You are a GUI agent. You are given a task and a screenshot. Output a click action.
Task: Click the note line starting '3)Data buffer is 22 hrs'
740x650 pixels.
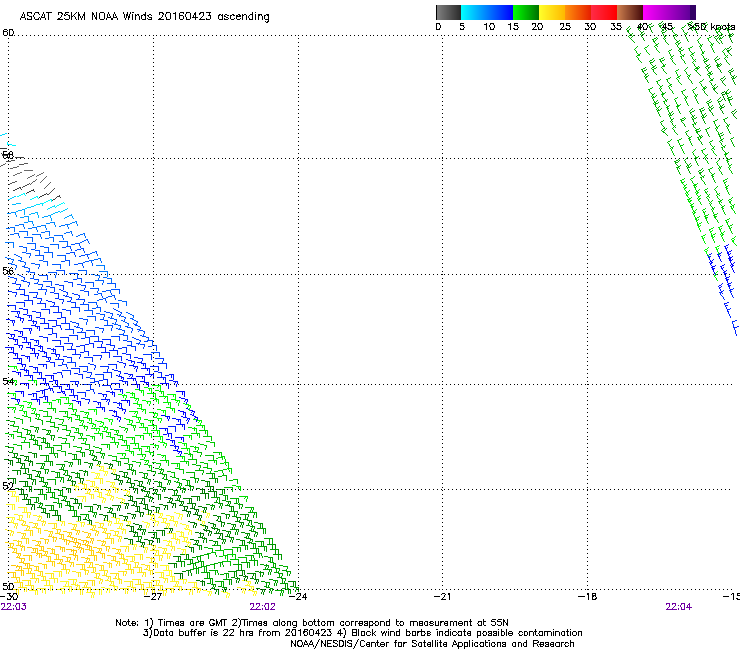362,633
